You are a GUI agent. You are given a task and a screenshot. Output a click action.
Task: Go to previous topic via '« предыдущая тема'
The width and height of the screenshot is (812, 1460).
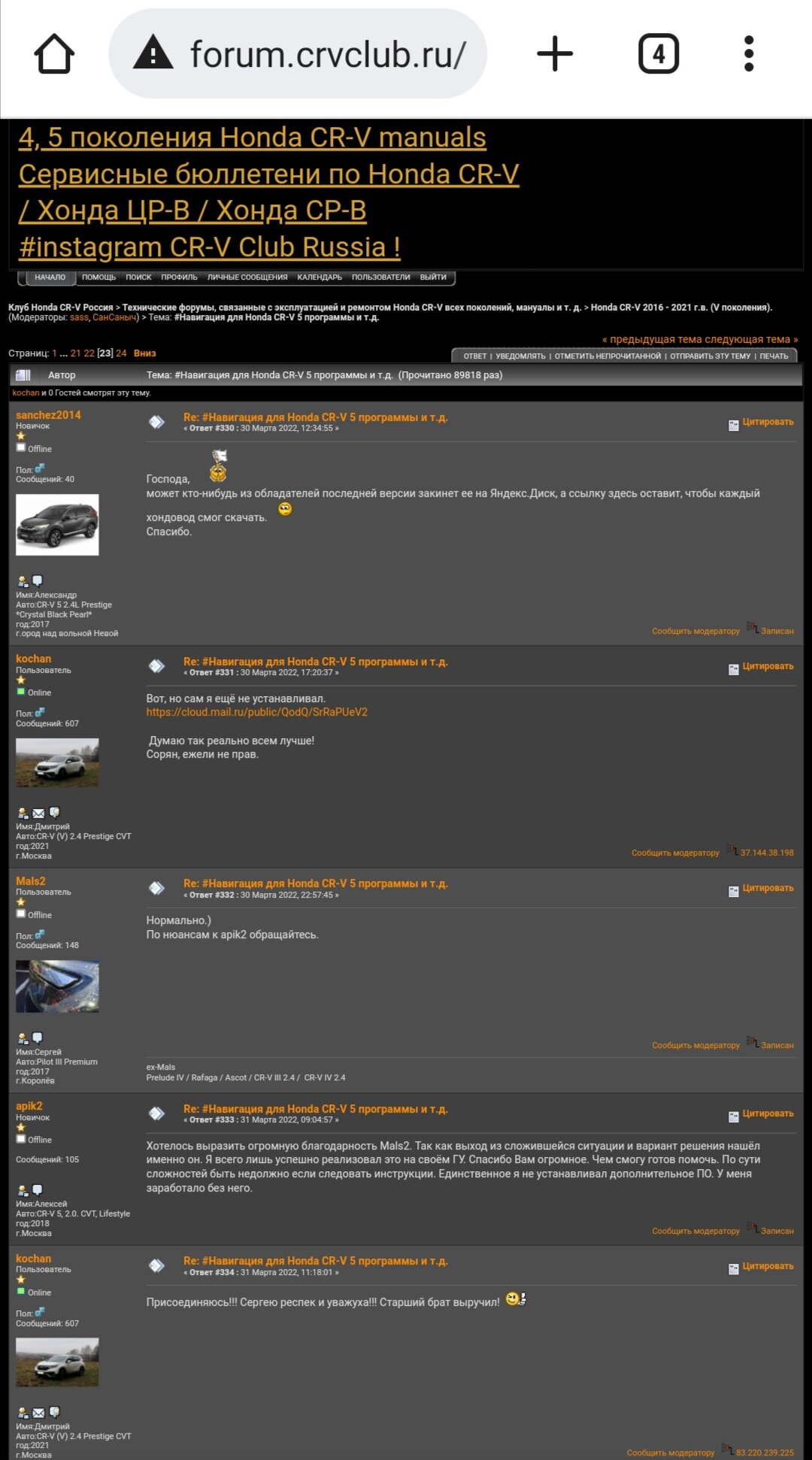(653, 340)
